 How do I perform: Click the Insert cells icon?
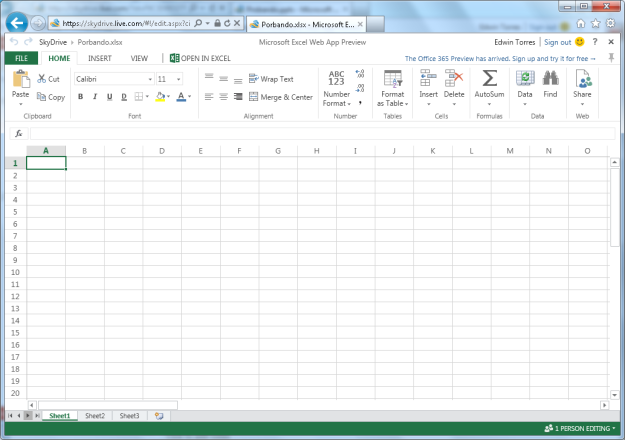click(428, 78)
